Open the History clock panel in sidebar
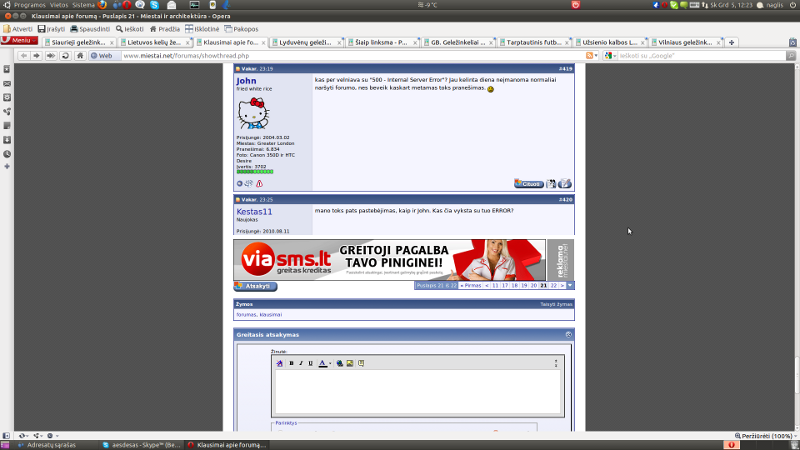The height and width of the screenshot is (450, 800). pyautogui.click(x=7, y=154)
